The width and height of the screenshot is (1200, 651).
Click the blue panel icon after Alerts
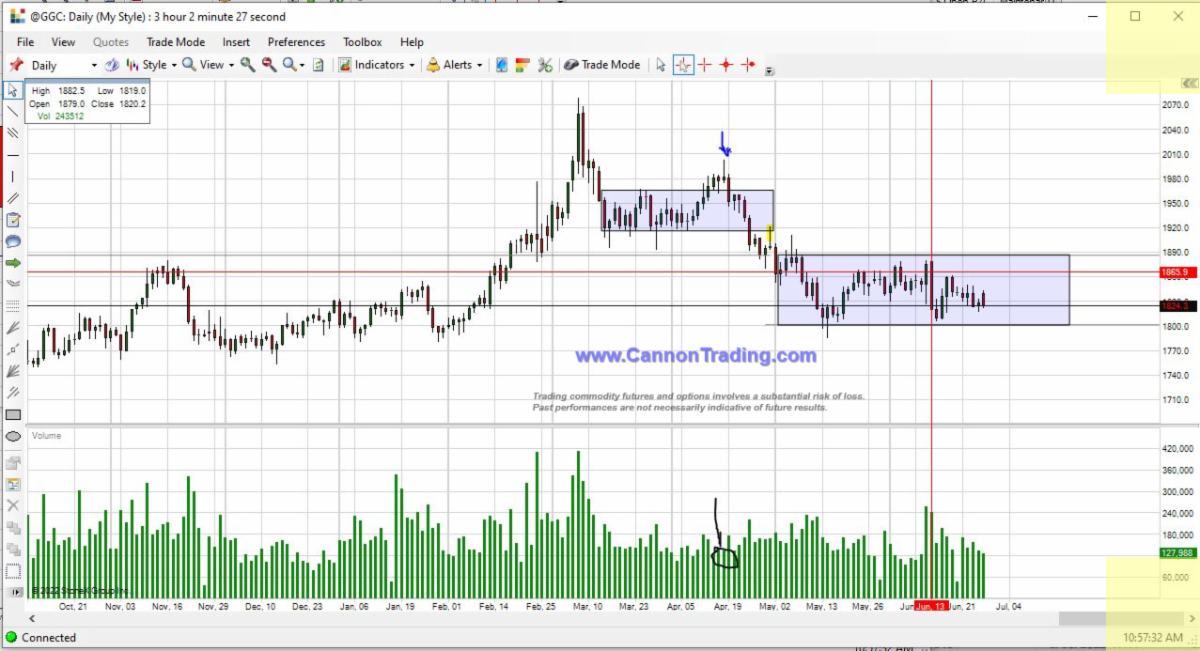pyautogui.click(x=502, y=65)
